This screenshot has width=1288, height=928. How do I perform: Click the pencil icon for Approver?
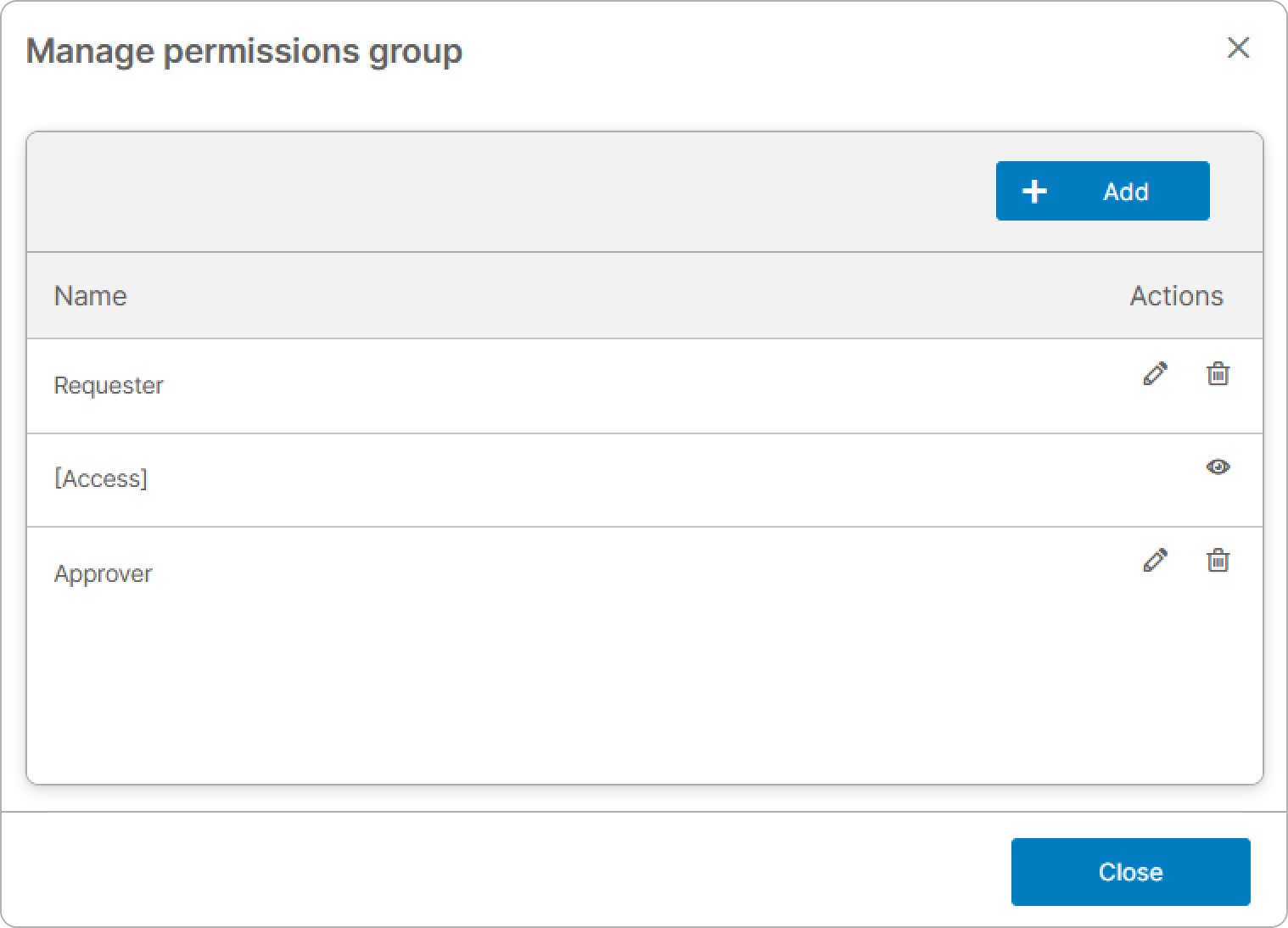click(x=1155, y=560)
